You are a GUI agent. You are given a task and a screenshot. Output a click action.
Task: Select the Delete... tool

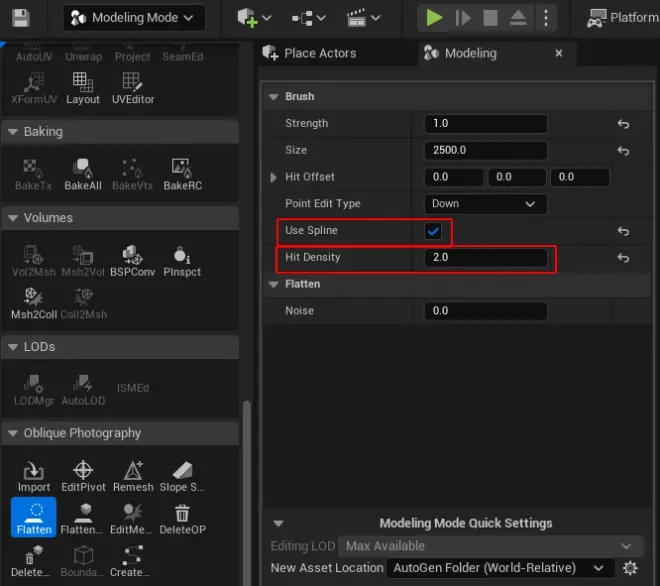tap(31, 562)
